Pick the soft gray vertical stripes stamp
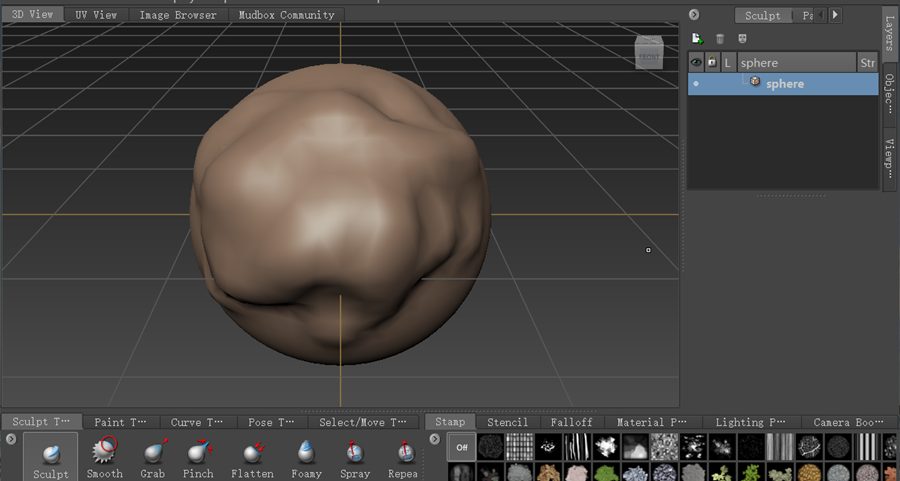This screenshot has height=481, width=900. coord(779,447)
